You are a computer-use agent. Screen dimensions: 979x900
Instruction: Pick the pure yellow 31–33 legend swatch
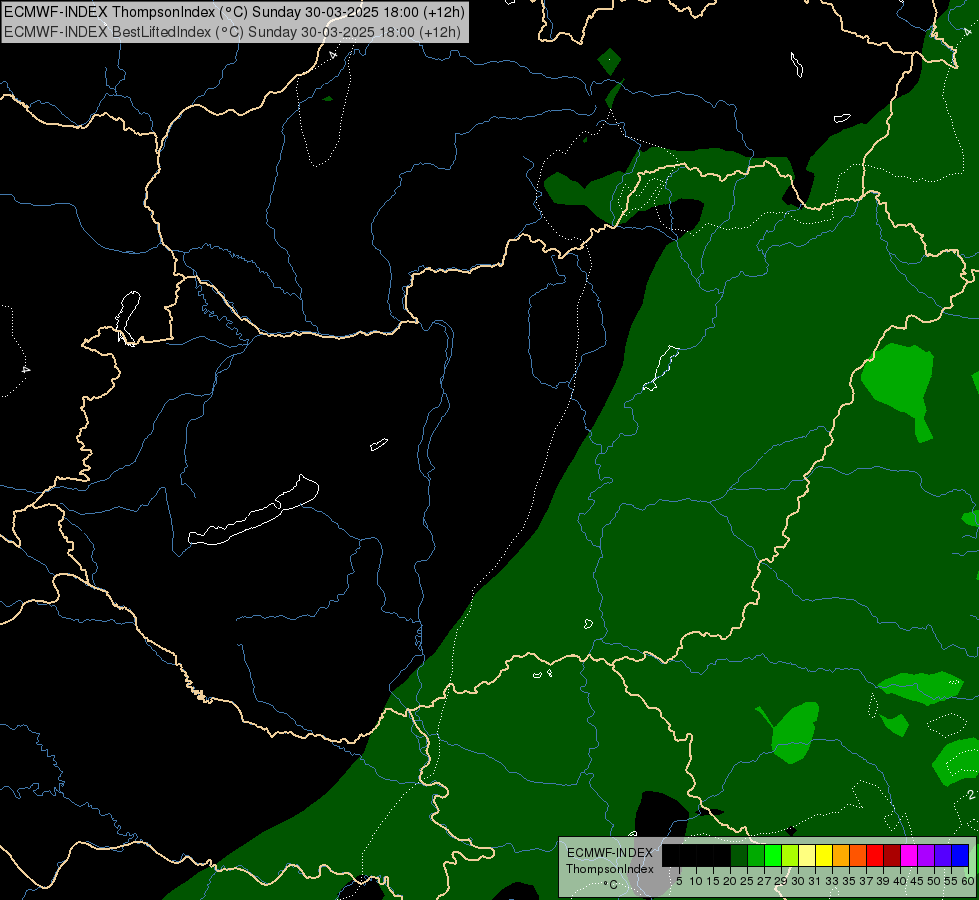pyautogui.click(x=824, y=855)
